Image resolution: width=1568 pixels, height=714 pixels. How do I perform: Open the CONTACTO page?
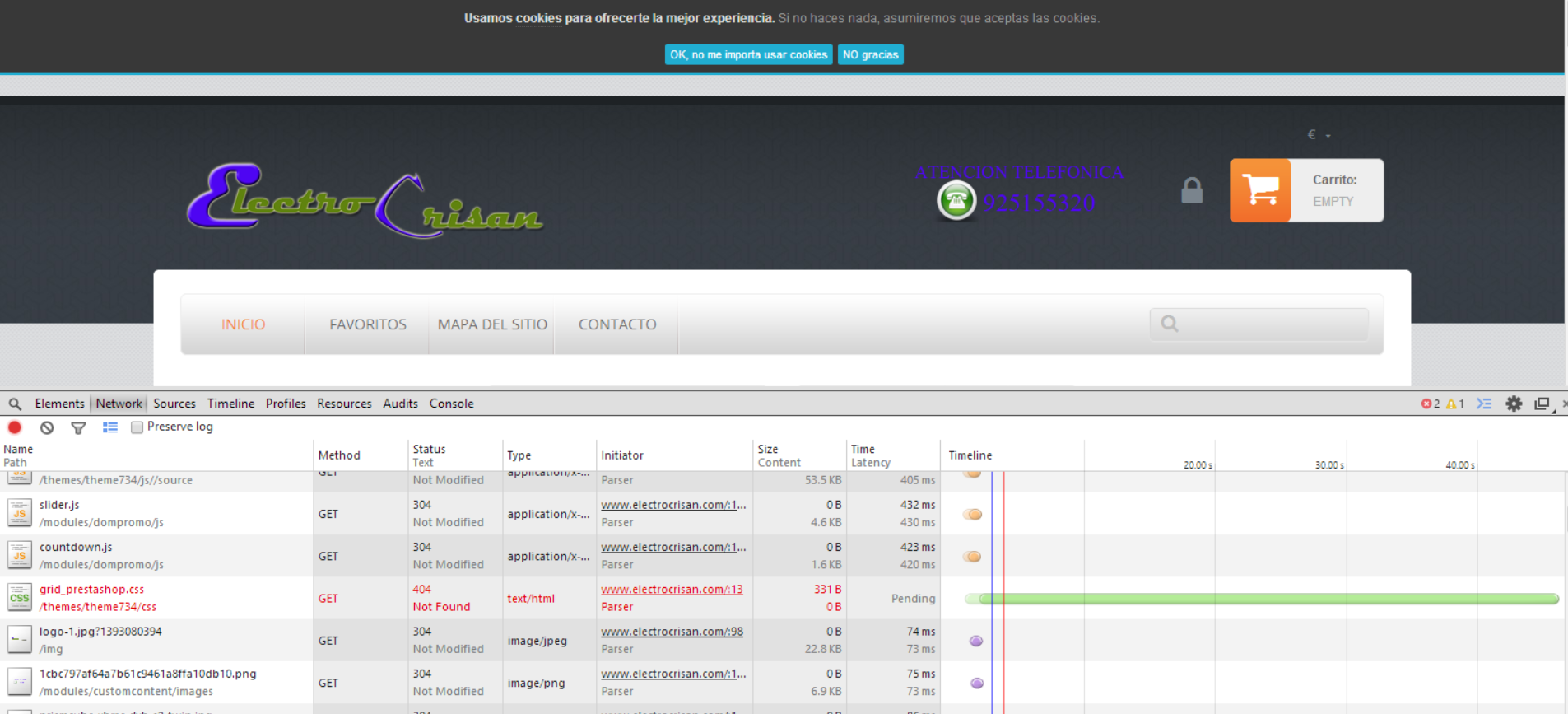[617, 324]
